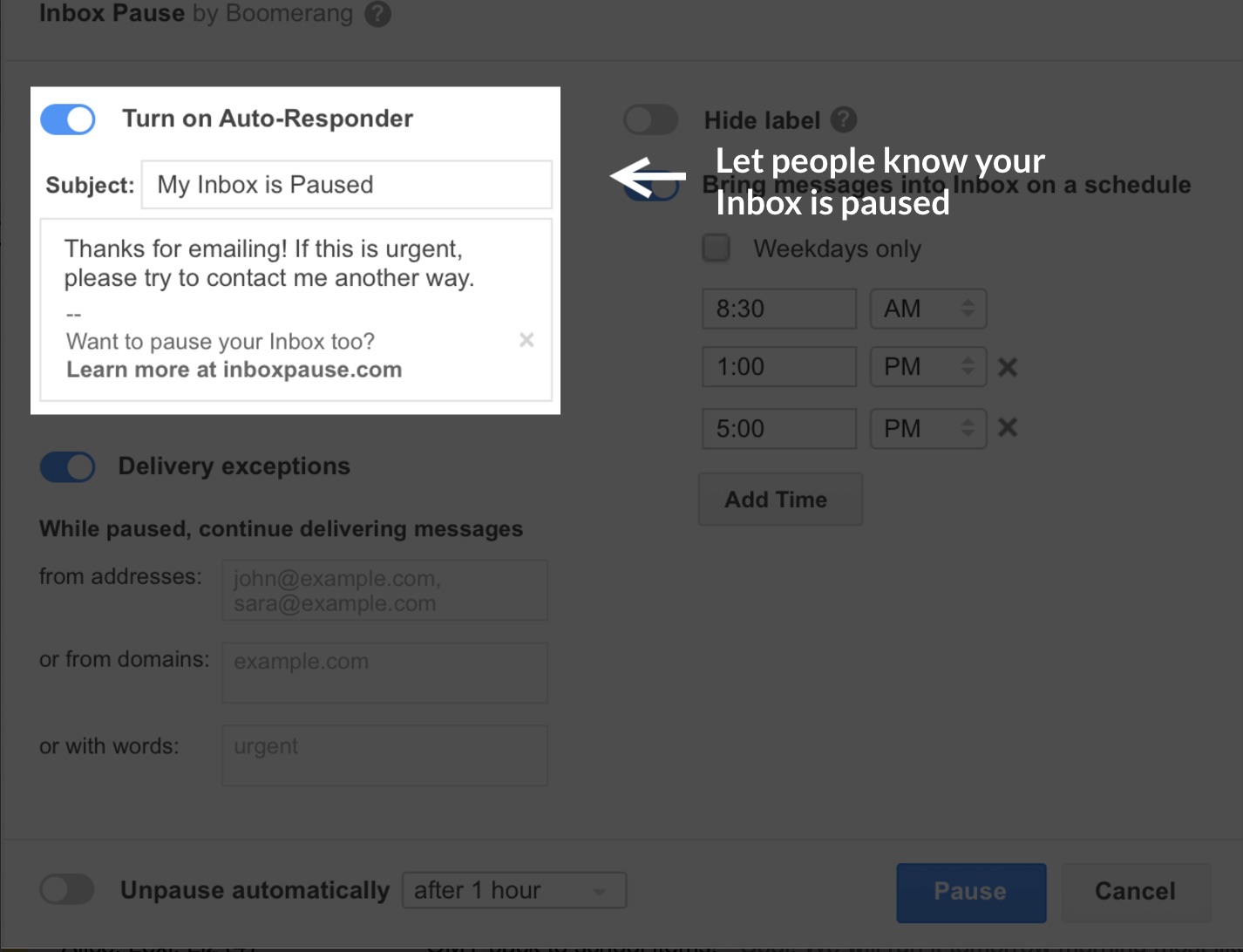This screenshot has width=1243, height=952.
Task: Turn off Delivery exceptions toggle
Action: click(x=68, y=467)
